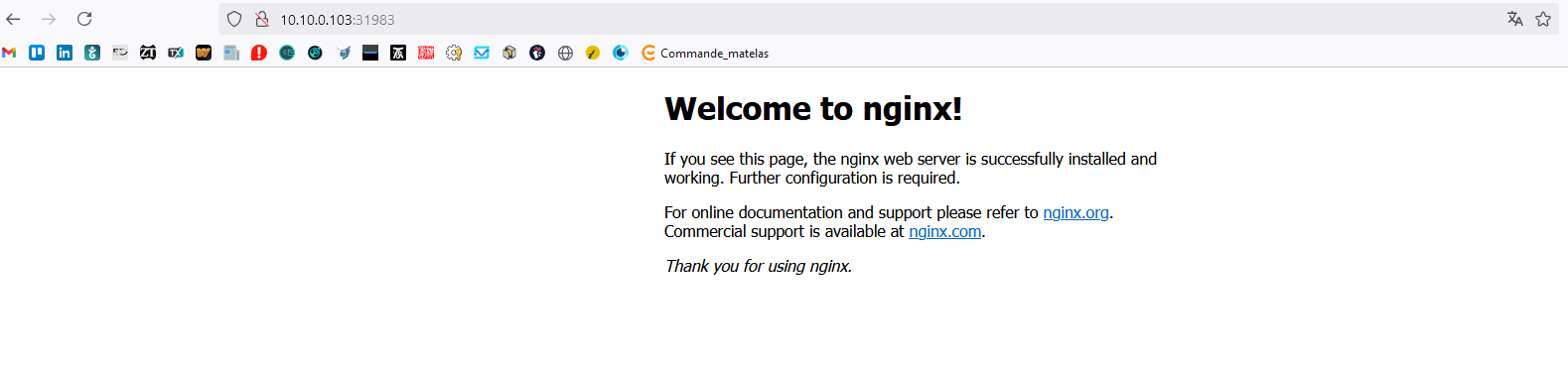Screen dimensions: 1568x373
Task: Open the orange W bookmark
Action: click(x=204, y=53)
